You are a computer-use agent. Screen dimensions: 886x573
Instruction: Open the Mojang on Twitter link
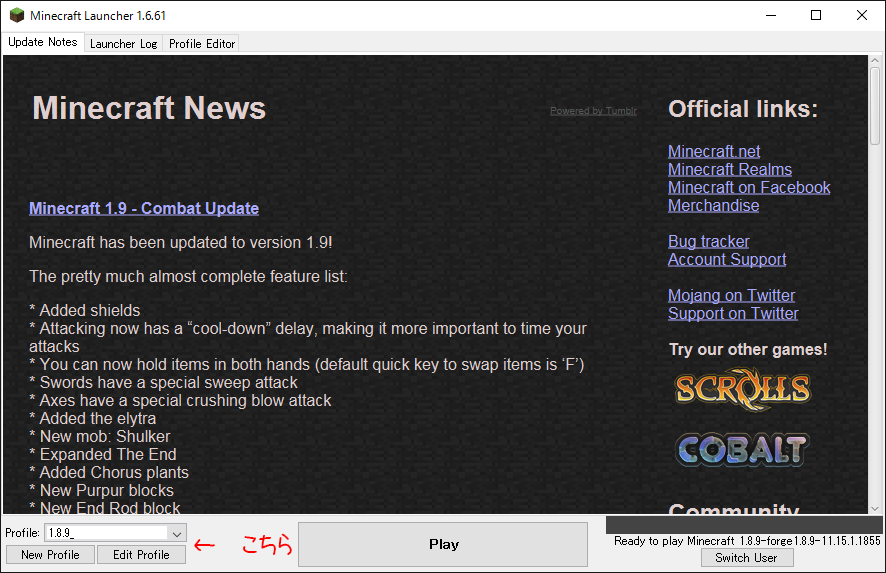(731, 296)
